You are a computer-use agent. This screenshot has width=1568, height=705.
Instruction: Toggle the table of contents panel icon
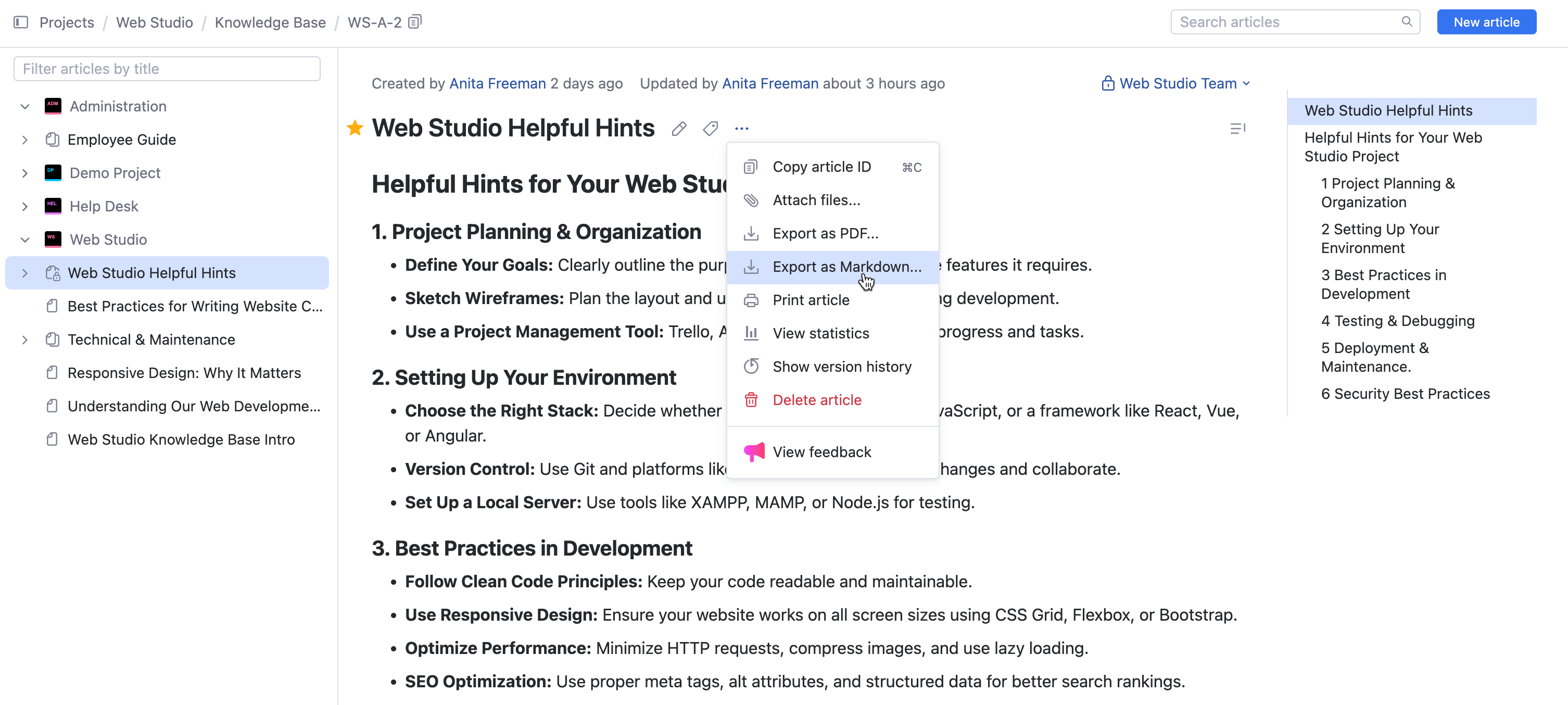[1237, 129]
